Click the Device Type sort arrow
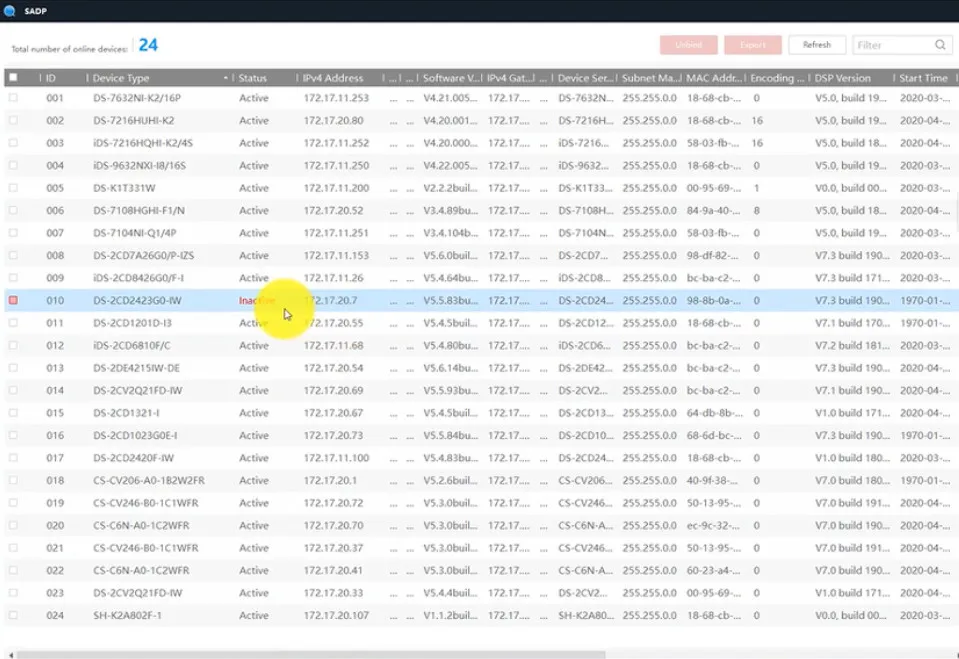Viewport: 959px width, 659px height. coord(226,78)
